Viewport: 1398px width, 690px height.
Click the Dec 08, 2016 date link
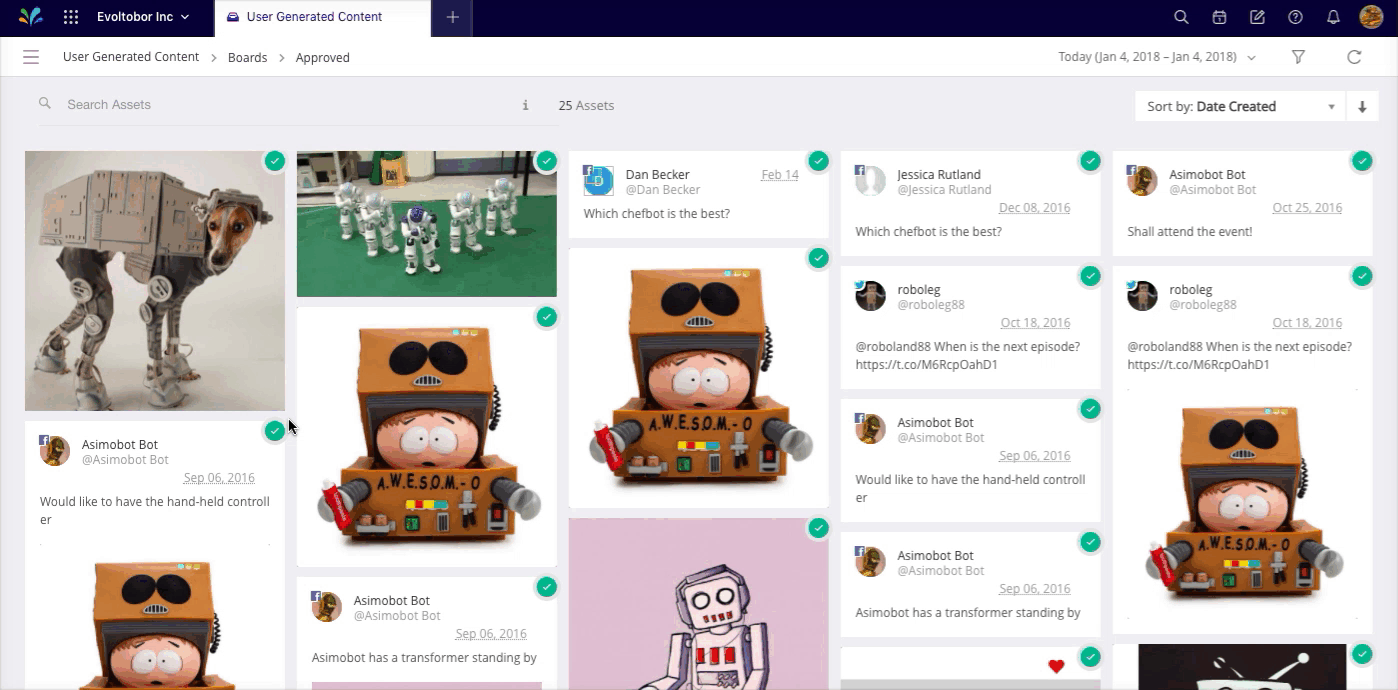(x=1035, y=208)
